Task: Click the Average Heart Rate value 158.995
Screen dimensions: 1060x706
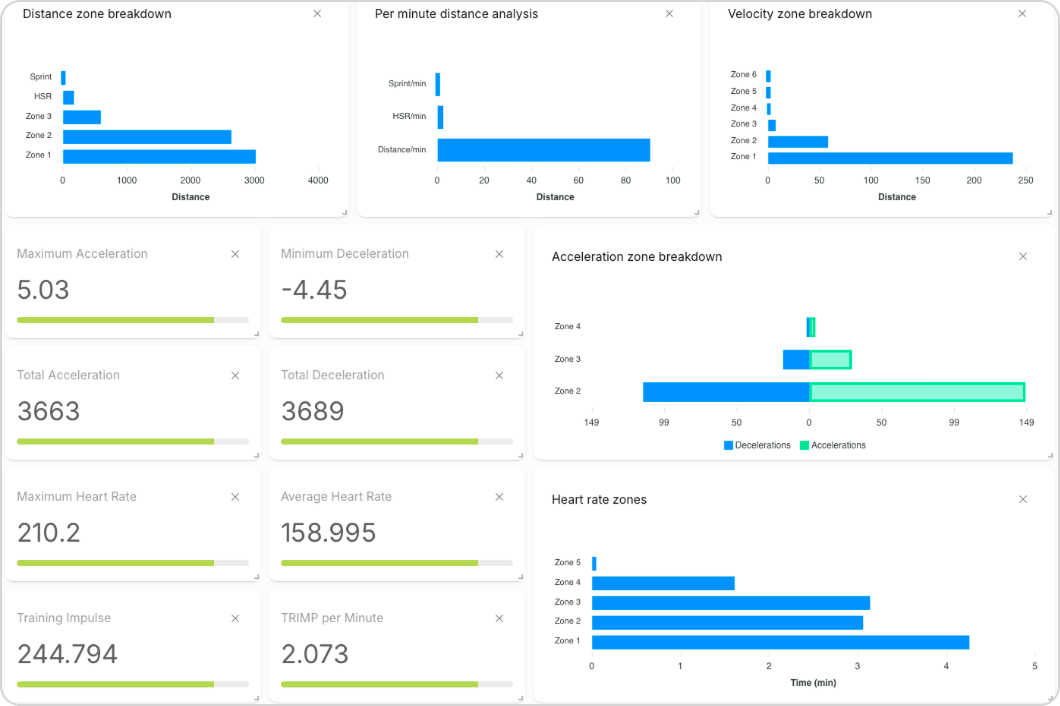Action: point(328,533)
